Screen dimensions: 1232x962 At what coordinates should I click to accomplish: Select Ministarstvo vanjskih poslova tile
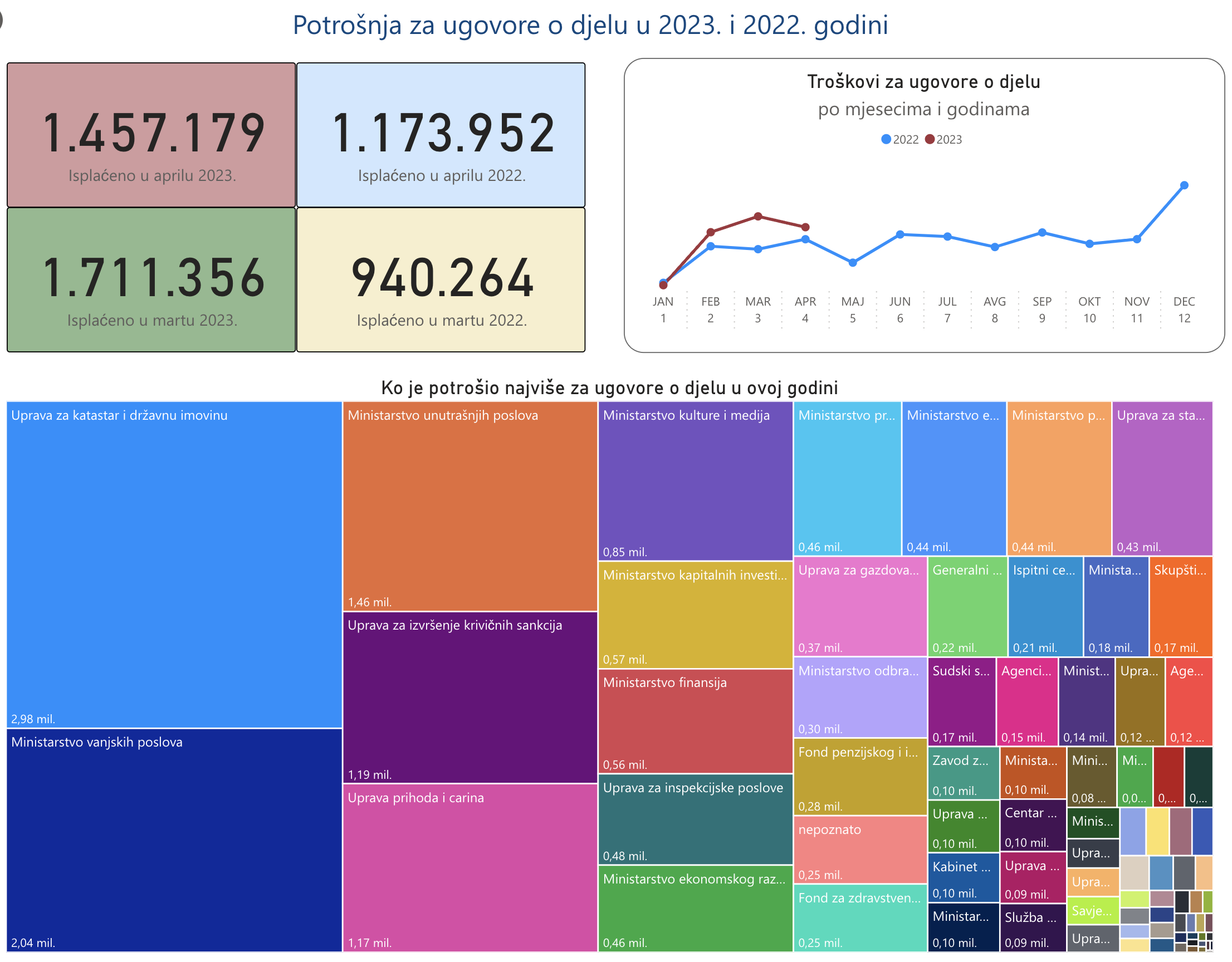[x=174, y=840]
